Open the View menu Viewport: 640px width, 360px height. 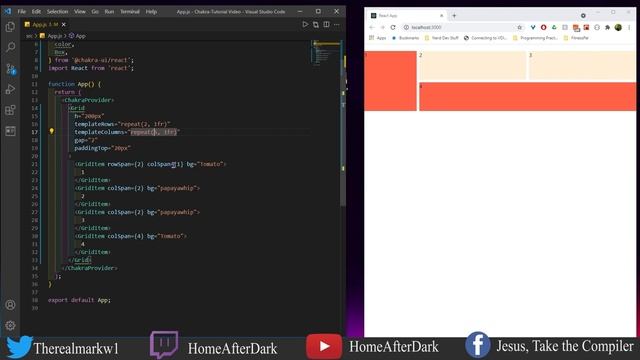tap(80, 11)
